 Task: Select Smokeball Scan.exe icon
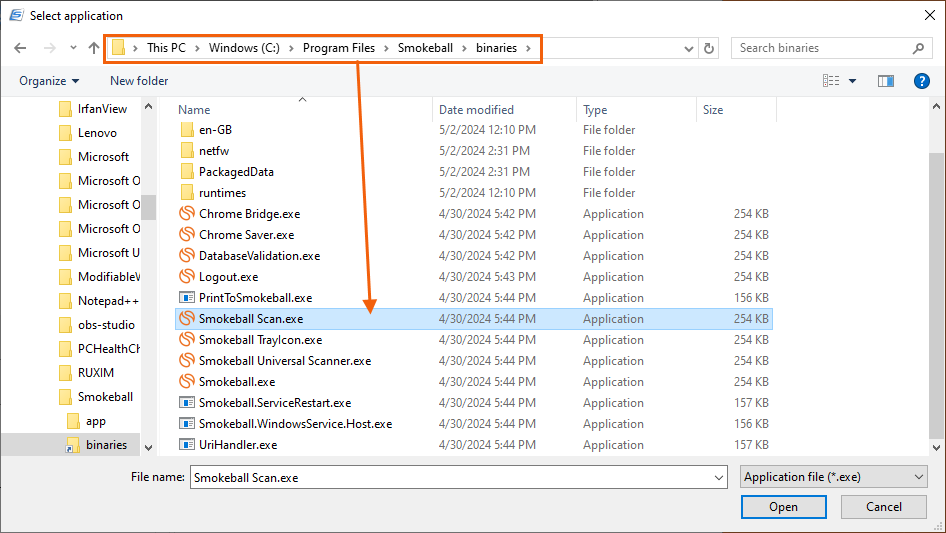pyautogui.click(x=187, y=319)
